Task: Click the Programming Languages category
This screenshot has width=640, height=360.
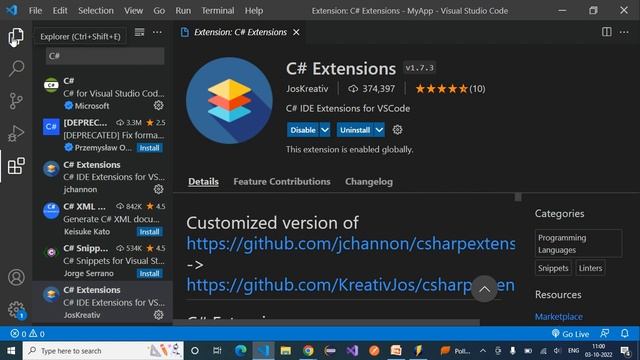Action: [x=578, y=244]
